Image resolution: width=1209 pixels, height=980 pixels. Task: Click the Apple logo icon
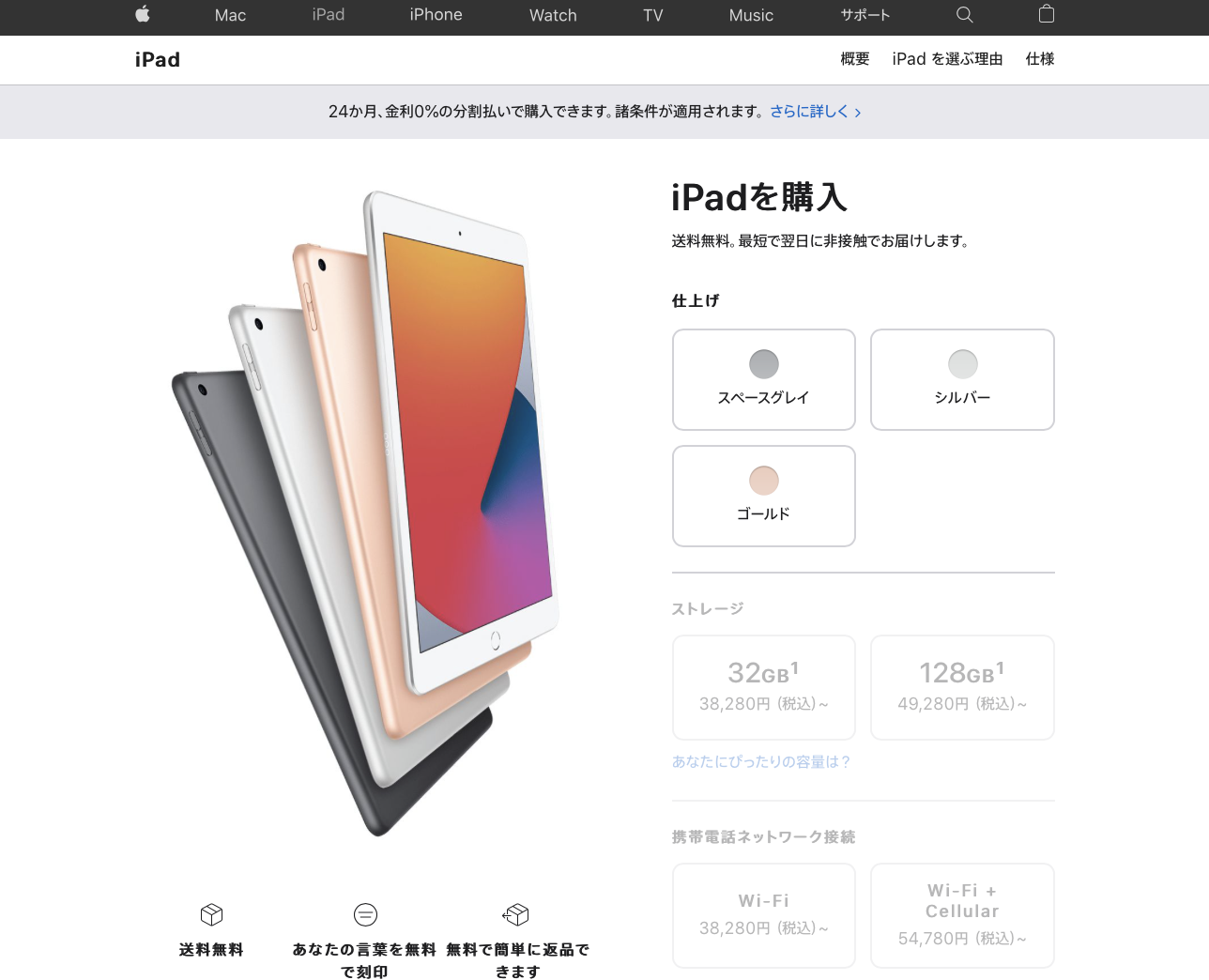[x=143, y=14]
